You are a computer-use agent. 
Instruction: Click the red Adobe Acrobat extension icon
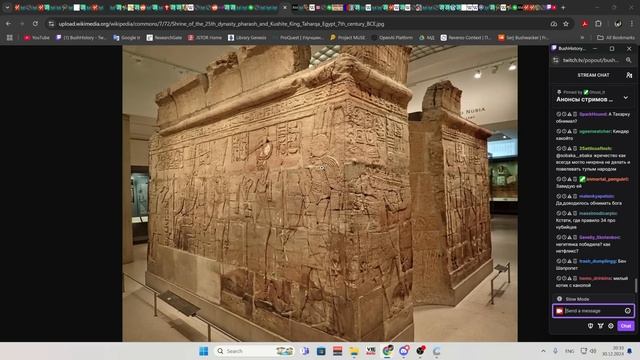(x=585, y=24)
